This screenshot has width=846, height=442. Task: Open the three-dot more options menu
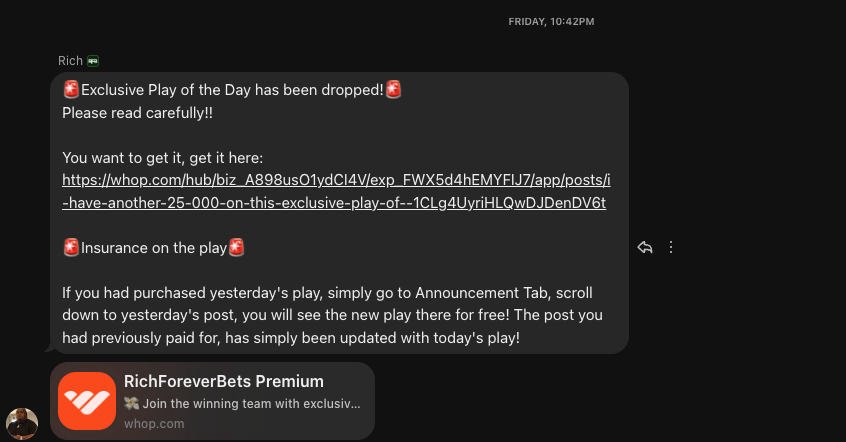[671, 247]
